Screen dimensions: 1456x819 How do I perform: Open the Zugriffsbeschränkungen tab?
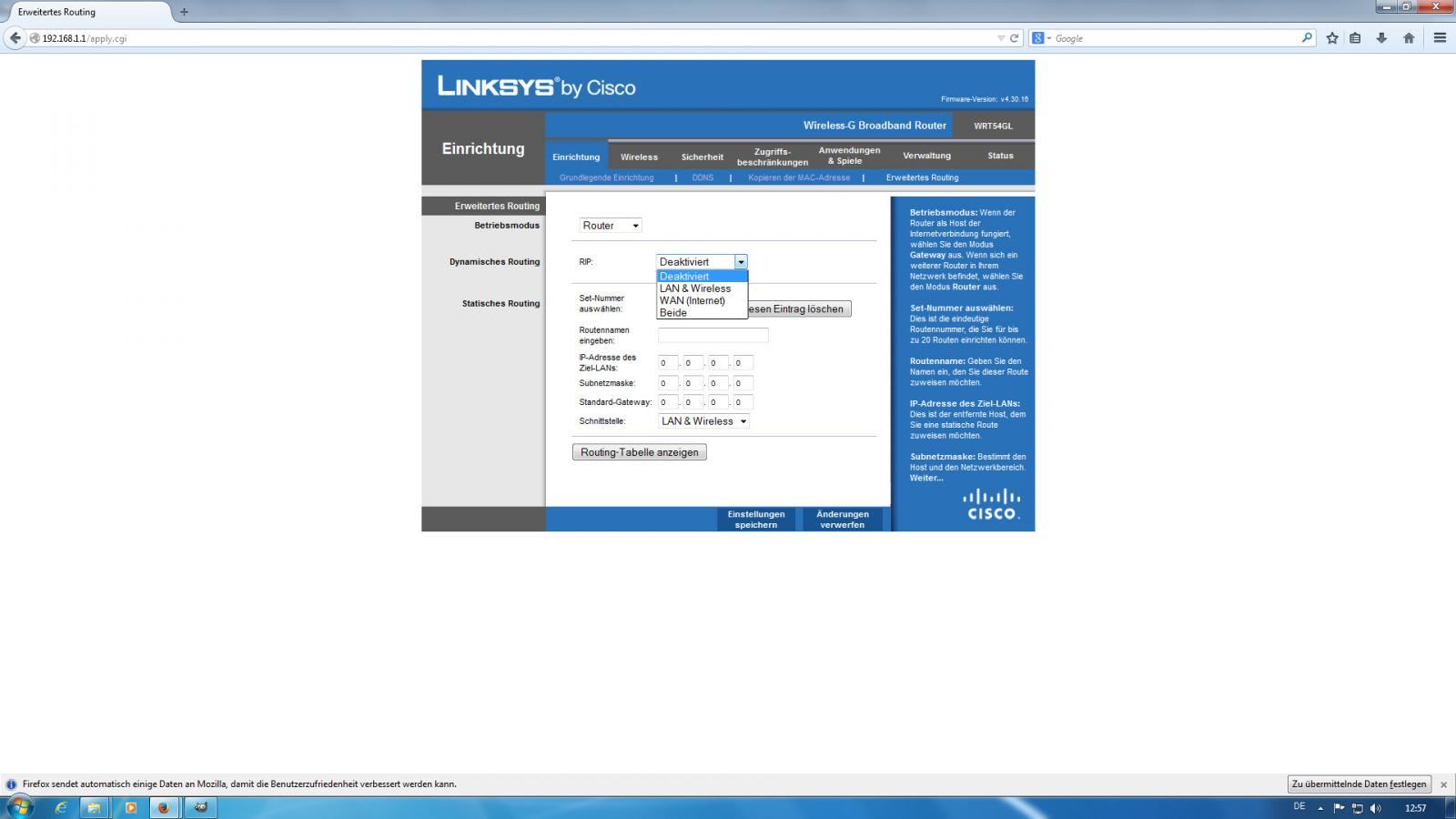click(773, 157)
